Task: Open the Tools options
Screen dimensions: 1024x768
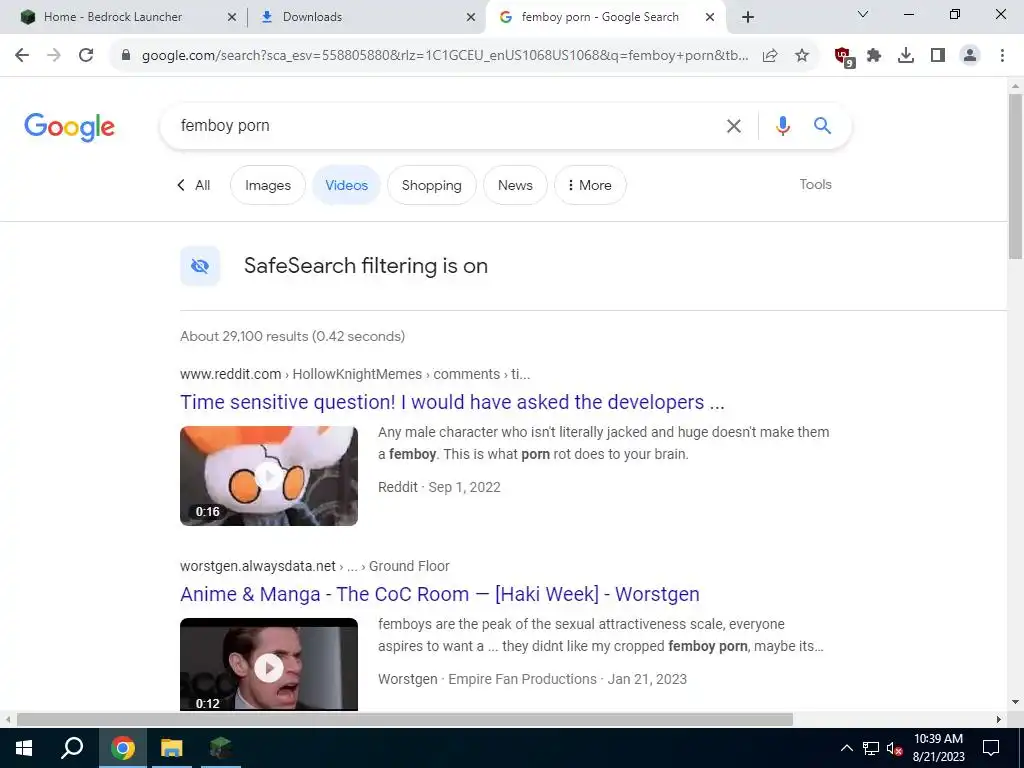Action: [816, 185]
